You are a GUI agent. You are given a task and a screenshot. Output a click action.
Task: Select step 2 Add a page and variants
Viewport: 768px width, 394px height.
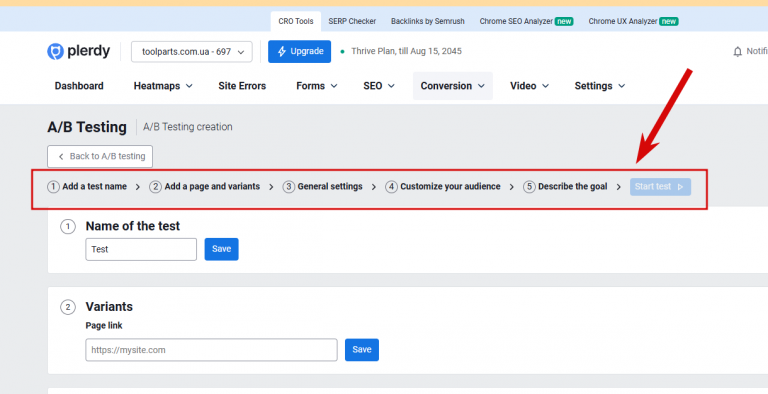[x=205, y=187]
